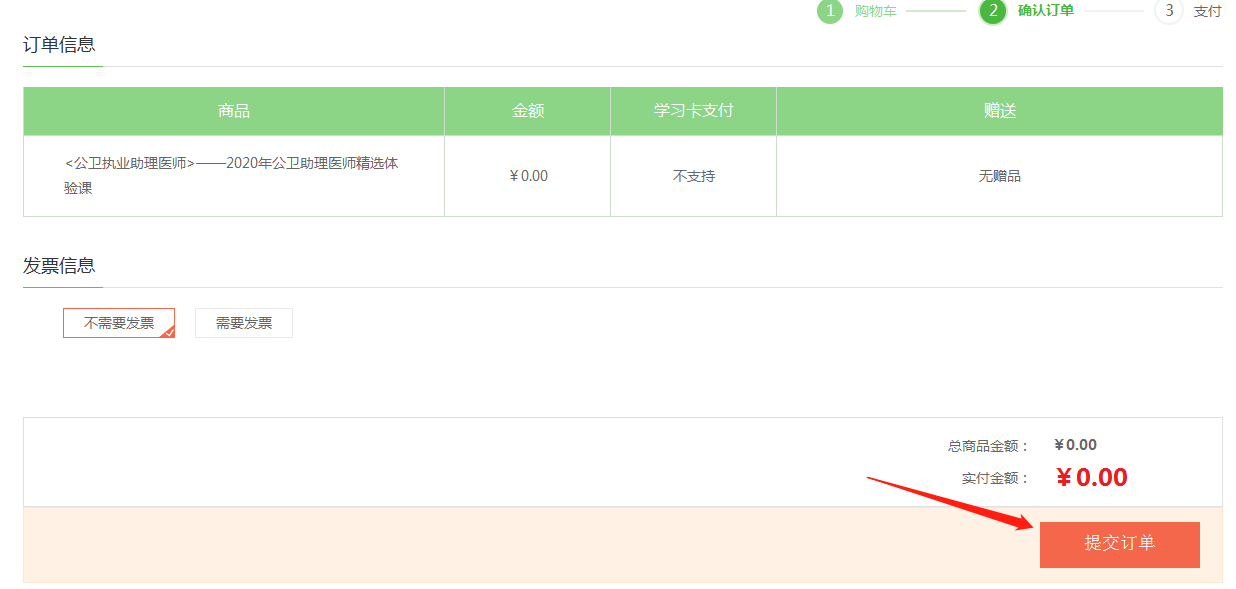The image size is (1236, 589).
Task: Click the step 3 circle icon
Action: click(x=1168, y=11)
